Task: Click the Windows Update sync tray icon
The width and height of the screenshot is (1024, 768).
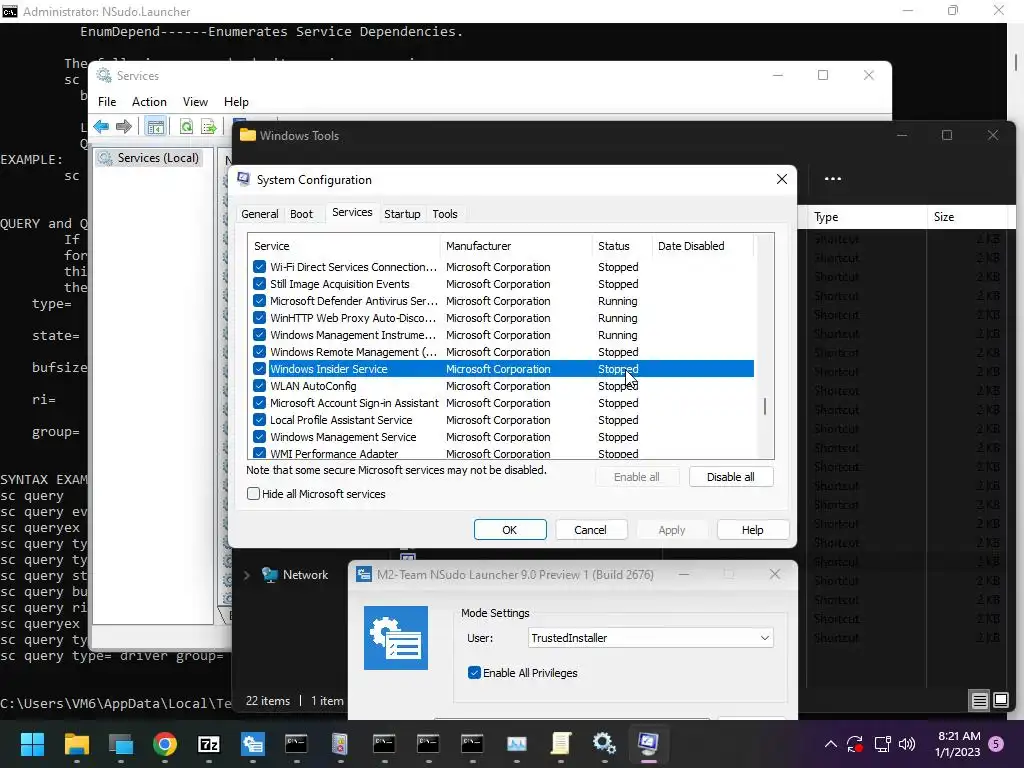Action: 855,744
